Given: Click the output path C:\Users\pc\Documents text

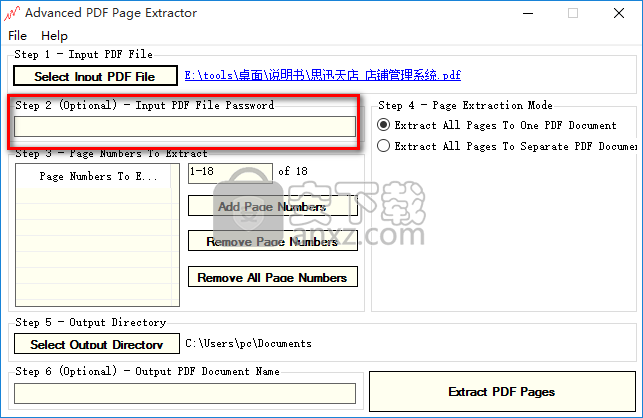Looking at the screenshot, I should pos(248,343).
